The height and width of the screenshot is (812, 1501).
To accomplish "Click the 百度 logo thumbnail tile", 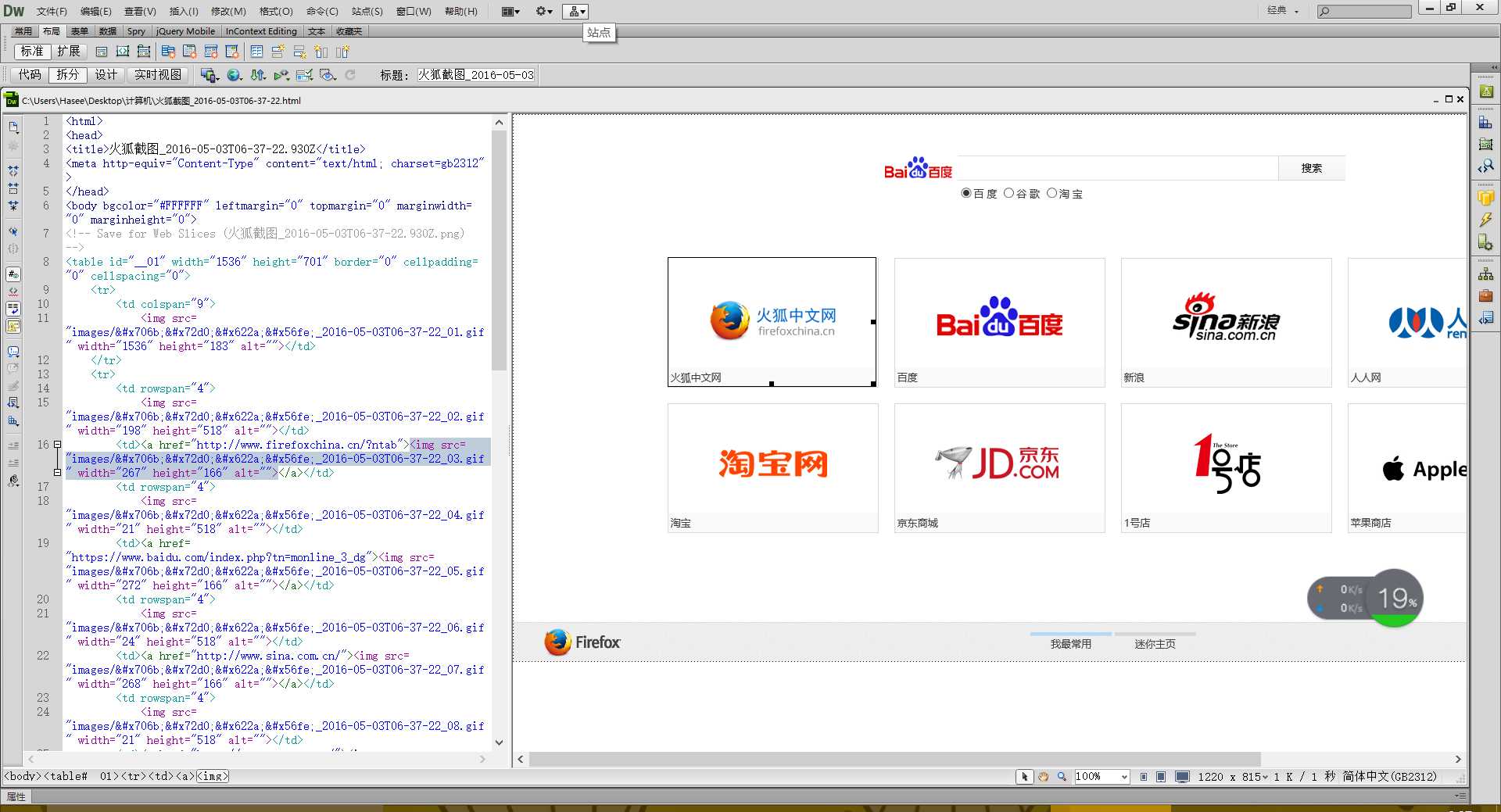I will pos(1000,322).
